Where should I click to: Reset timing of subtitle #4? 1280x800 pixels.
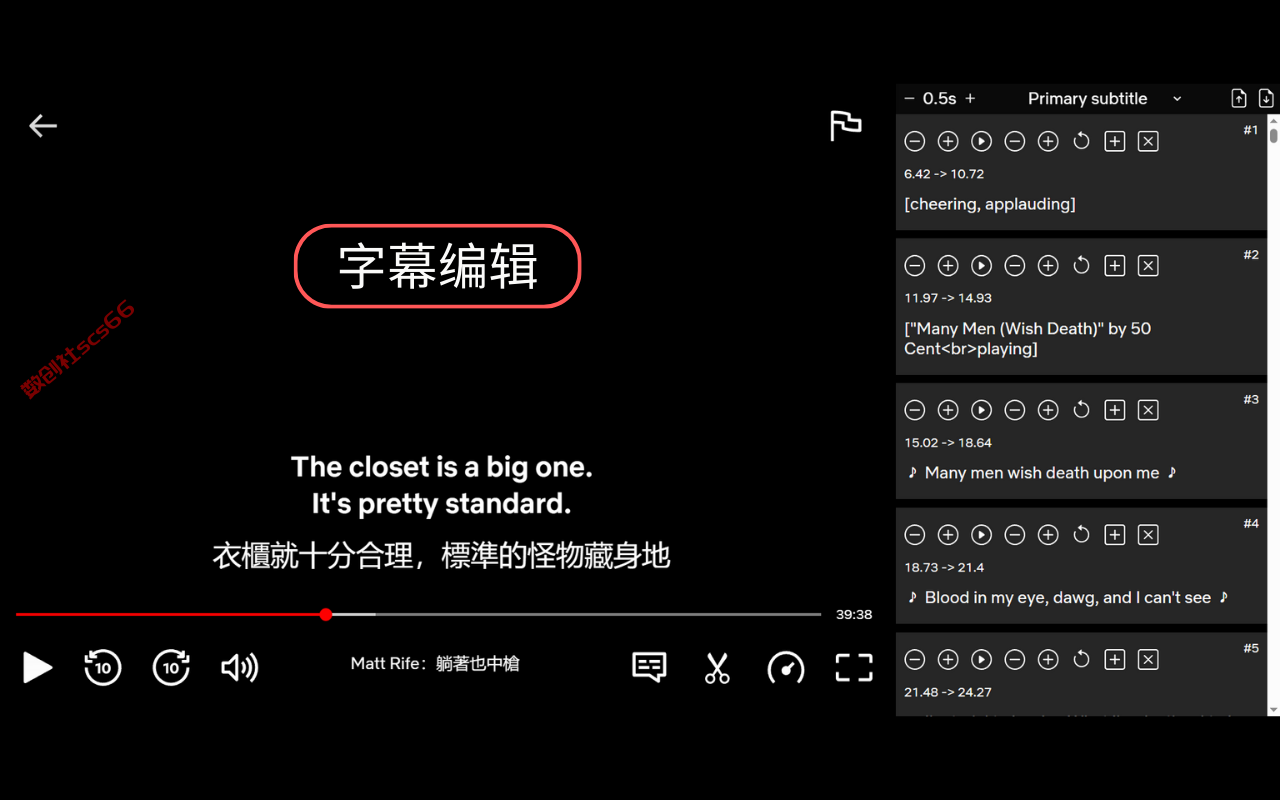point(1081,534)
